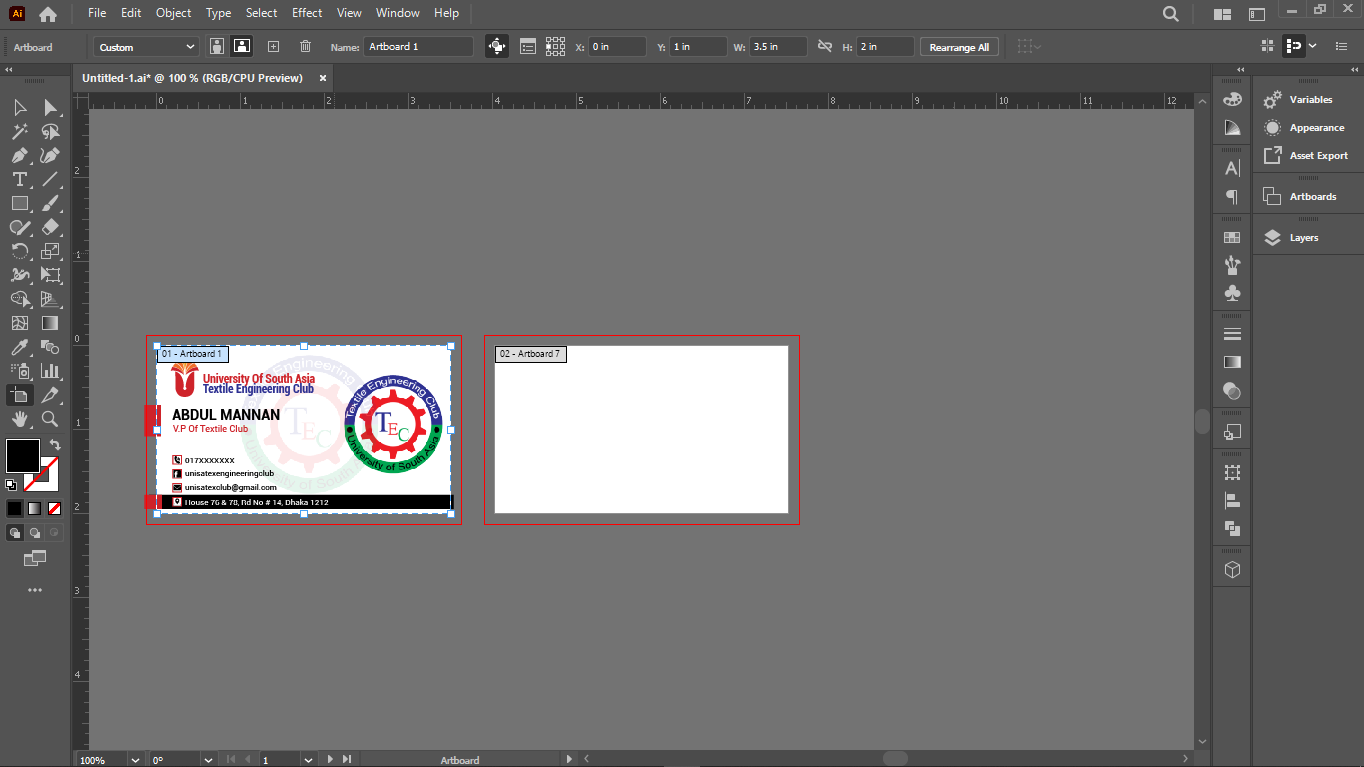Enable Draw Normal mode
The height and width of the screenshot is (767, 1364).
point(15,533)
